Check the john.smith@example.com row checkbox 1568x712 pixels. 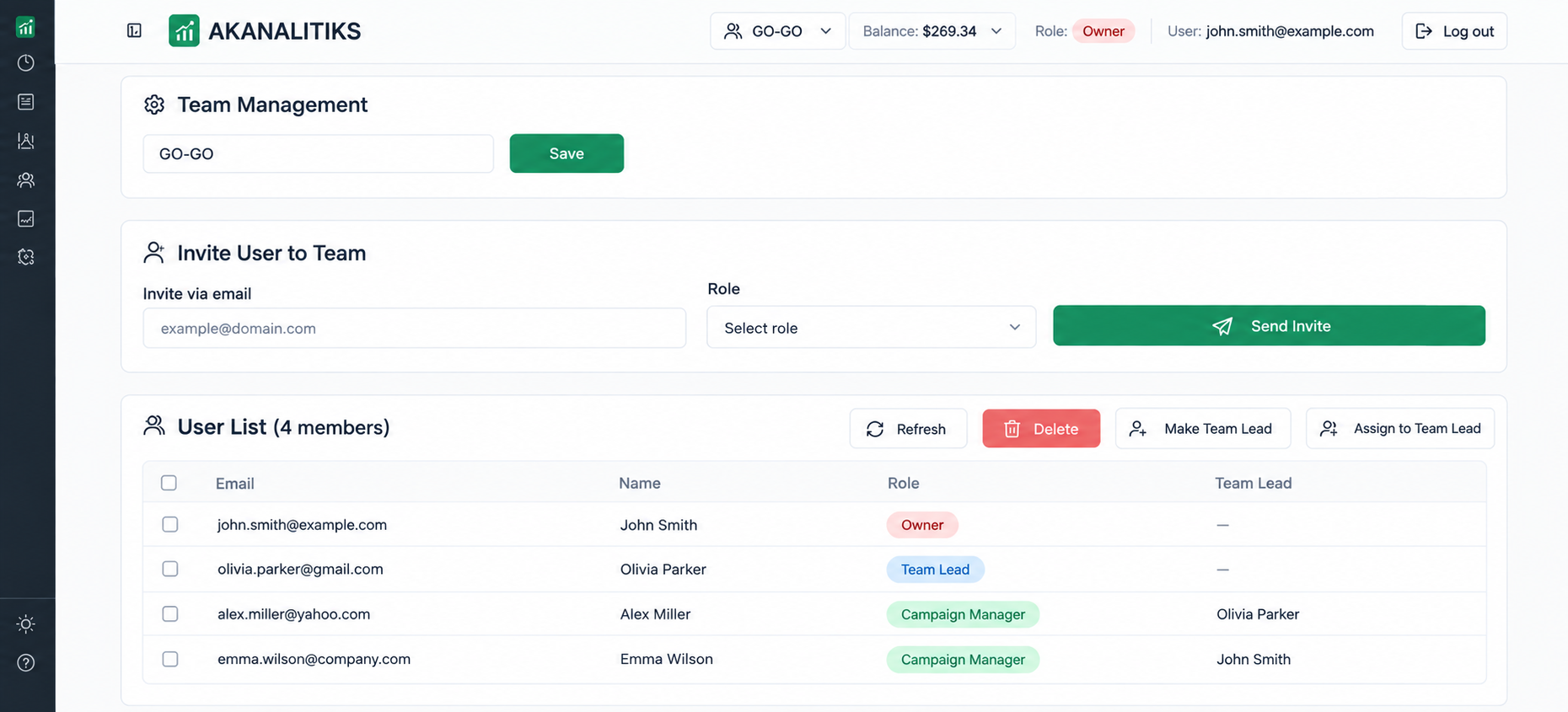click(x=170, y=524)
